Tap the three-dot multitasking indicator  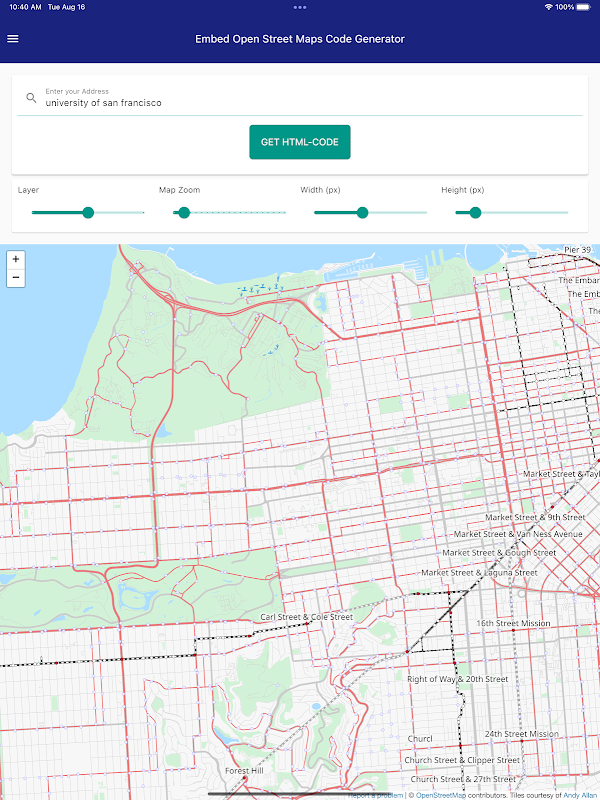tap(300, 7)
